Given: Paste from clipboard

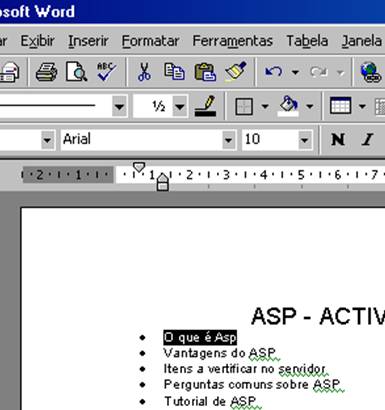Looking at the screenshot, I should point(205,72).
